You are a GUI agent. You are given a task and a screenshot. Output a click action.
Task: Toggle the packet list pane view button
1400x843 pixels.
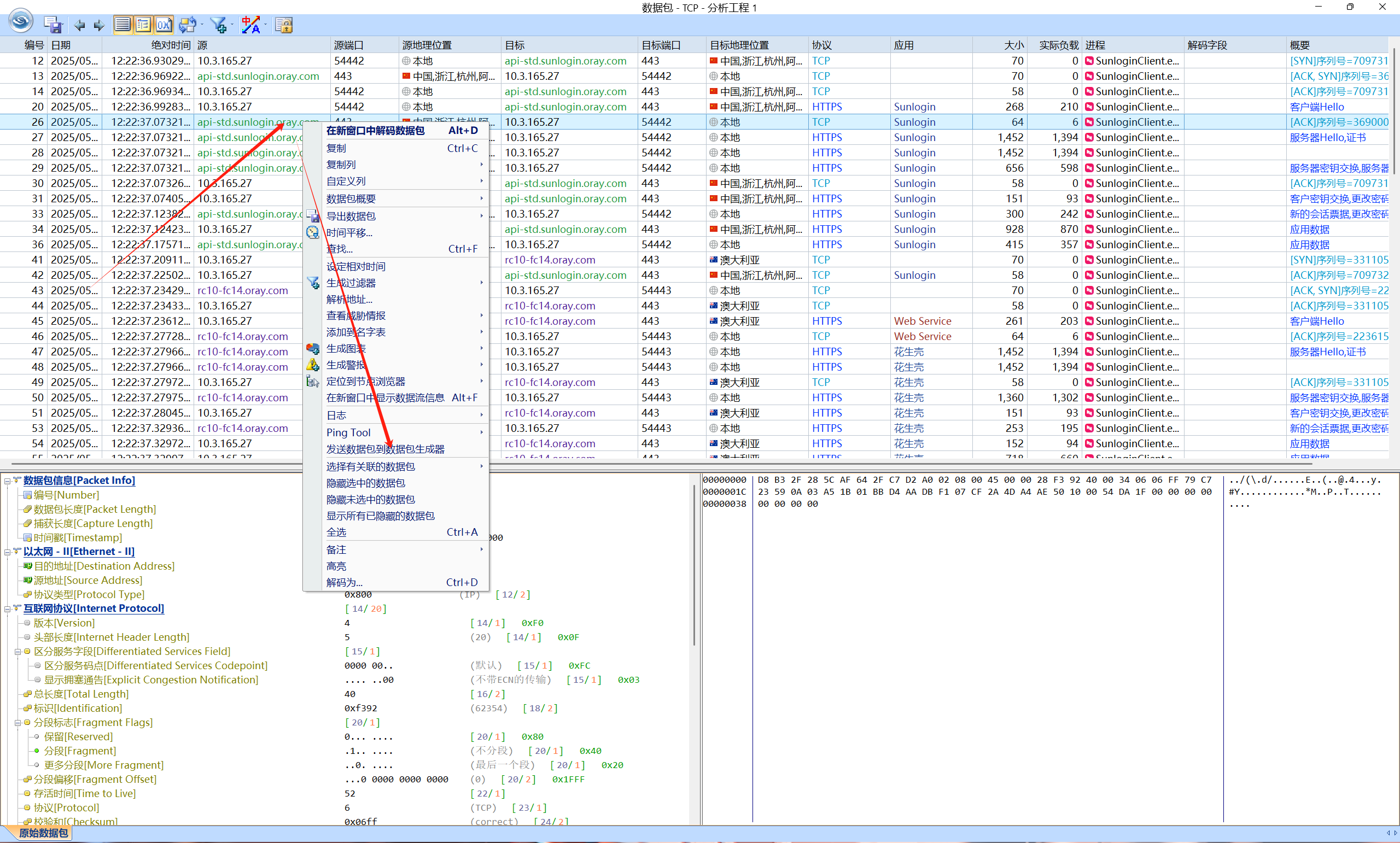click(x=122, y=25)
